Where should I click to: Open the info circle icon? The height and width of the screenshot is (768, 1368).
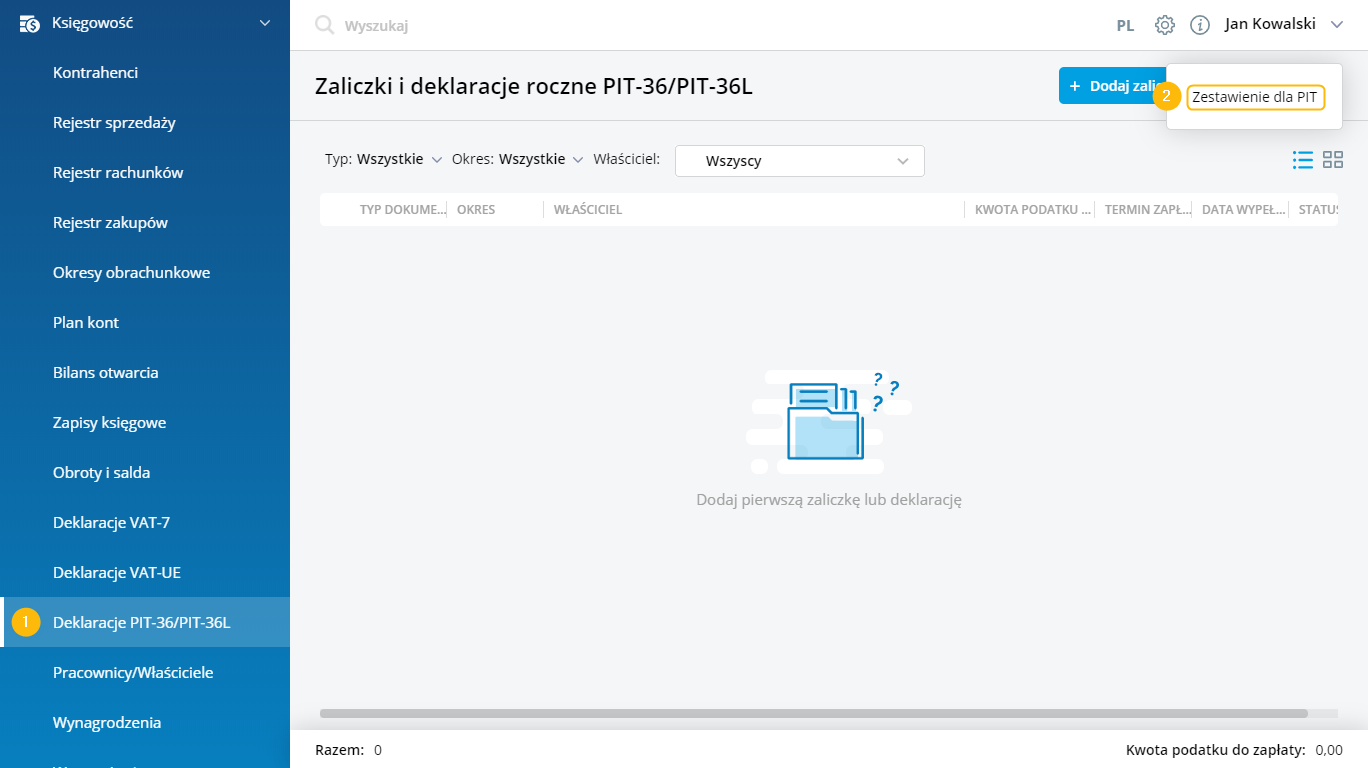click(1200, 25)
